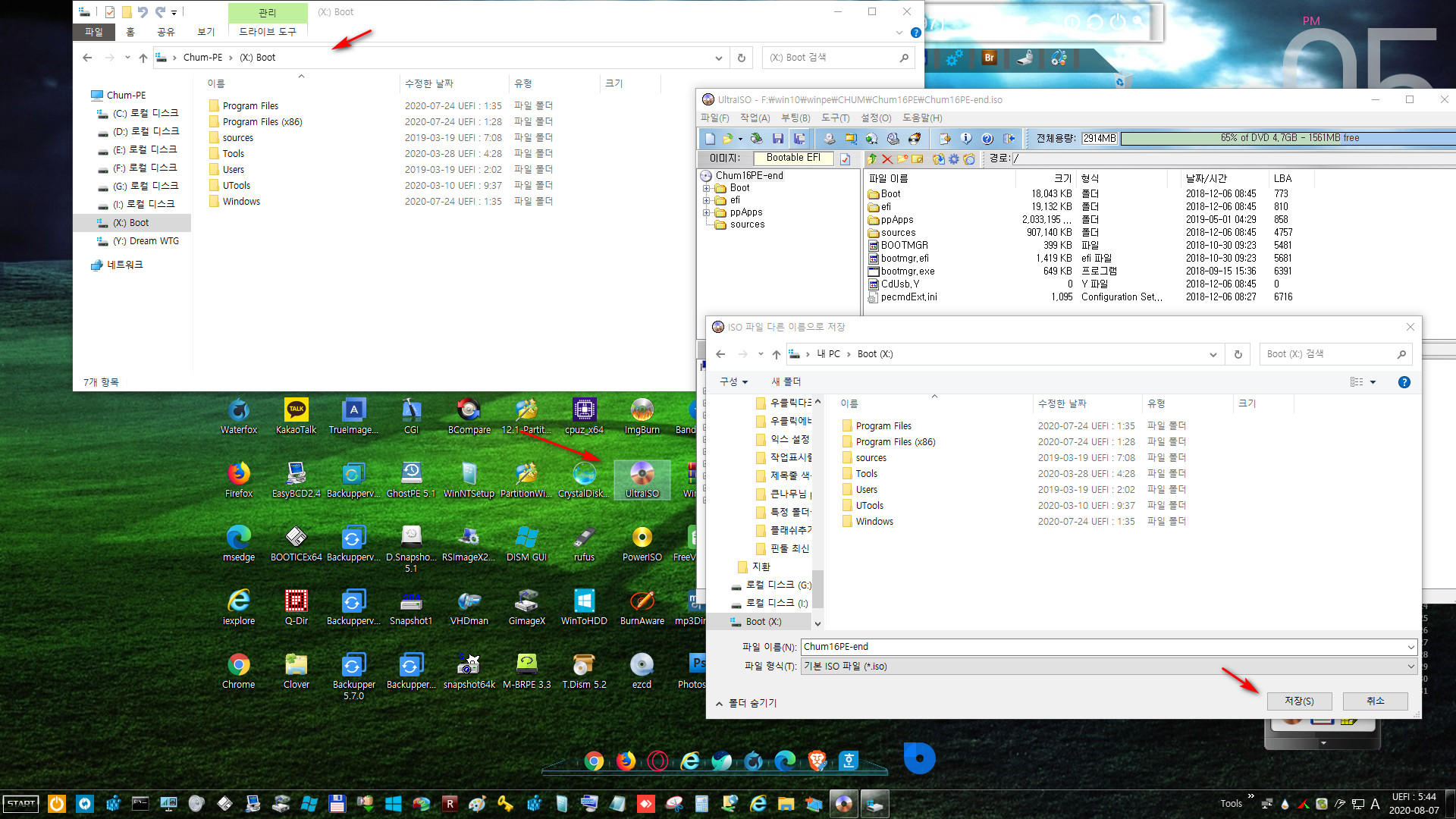Click the rufus desktop icon
Screen dimensions: 1456x819
[584, 544]
